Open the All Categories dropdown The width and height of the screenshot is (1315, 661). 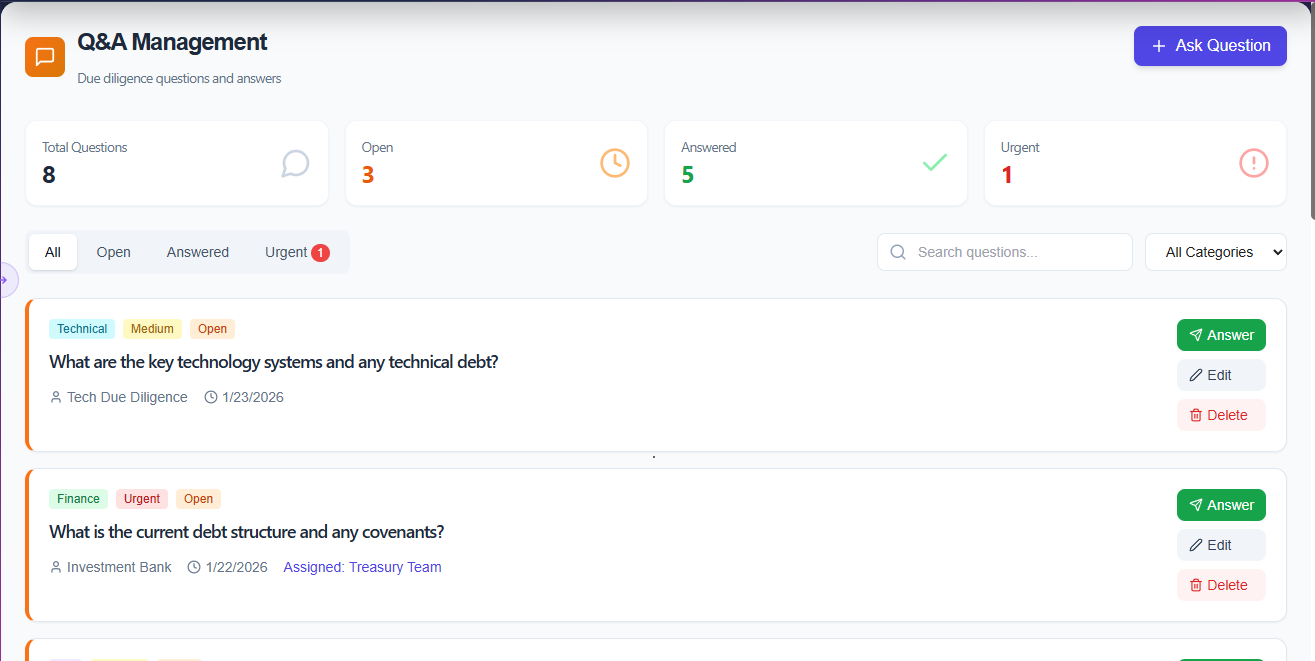(x=1215, y=252)
